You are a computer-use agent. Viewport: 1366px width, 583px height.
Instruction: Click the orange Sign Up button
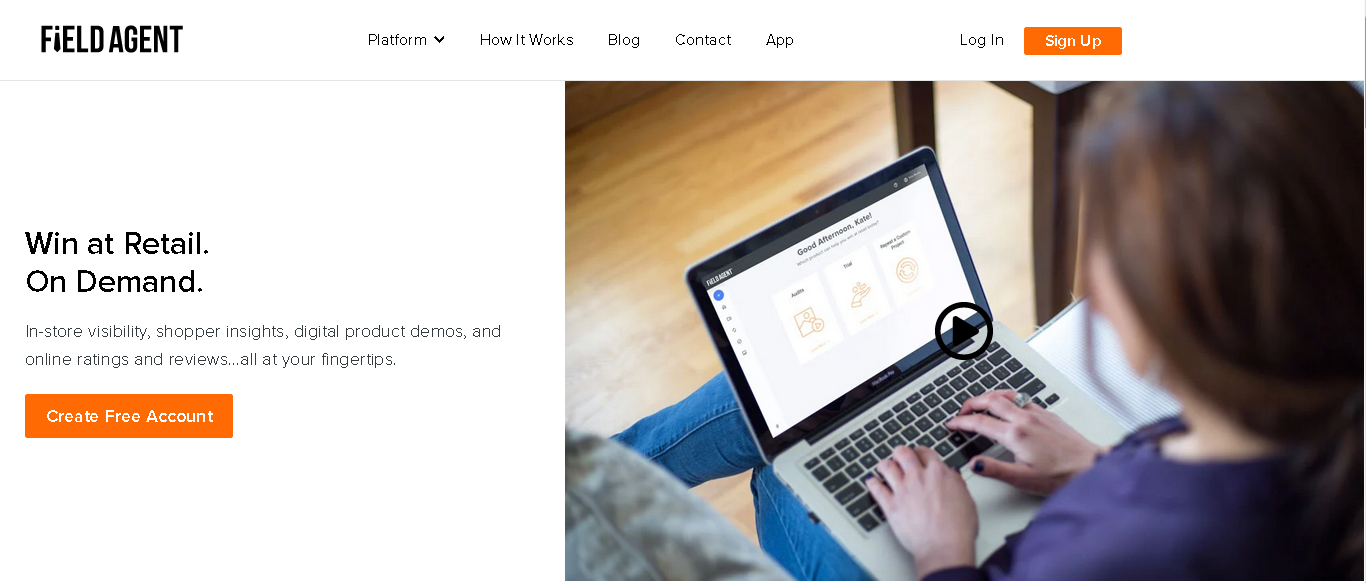(1073, 41)
